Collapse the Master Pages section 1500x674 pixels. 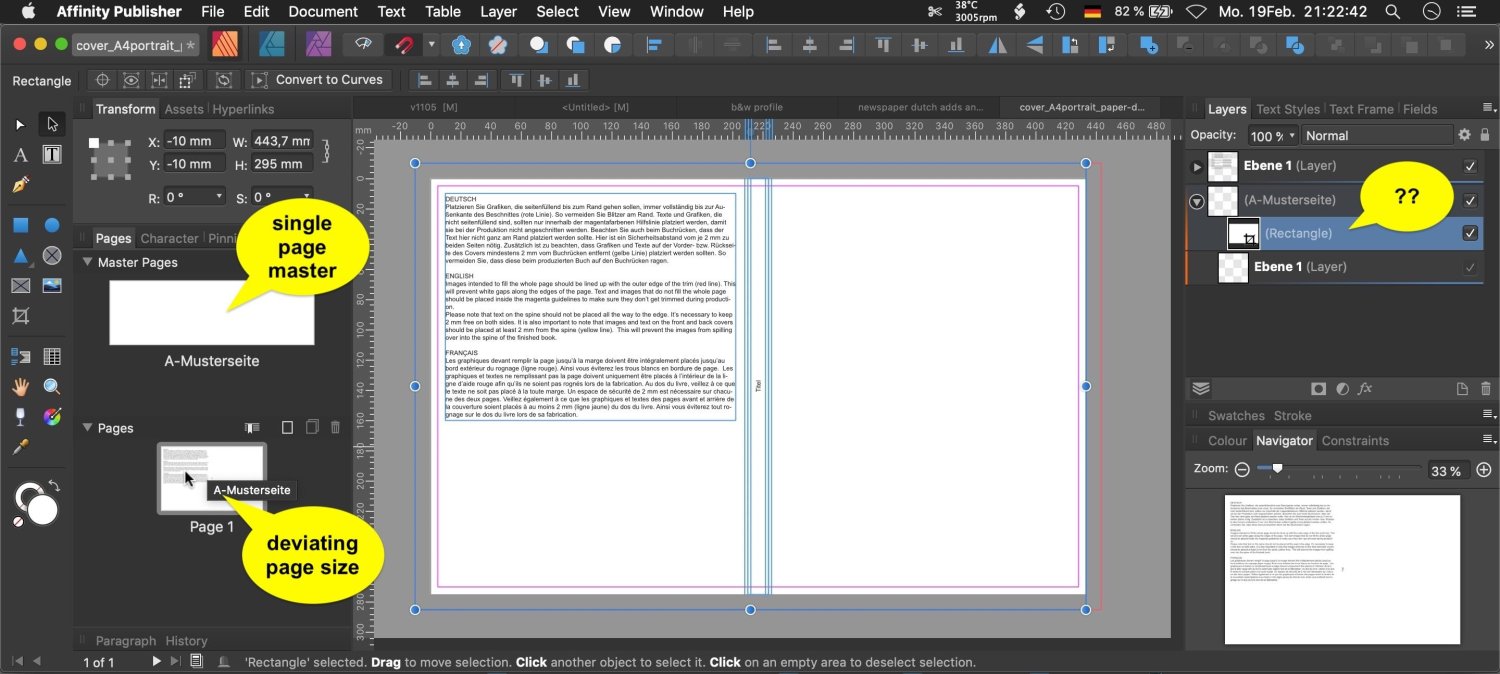86,262
